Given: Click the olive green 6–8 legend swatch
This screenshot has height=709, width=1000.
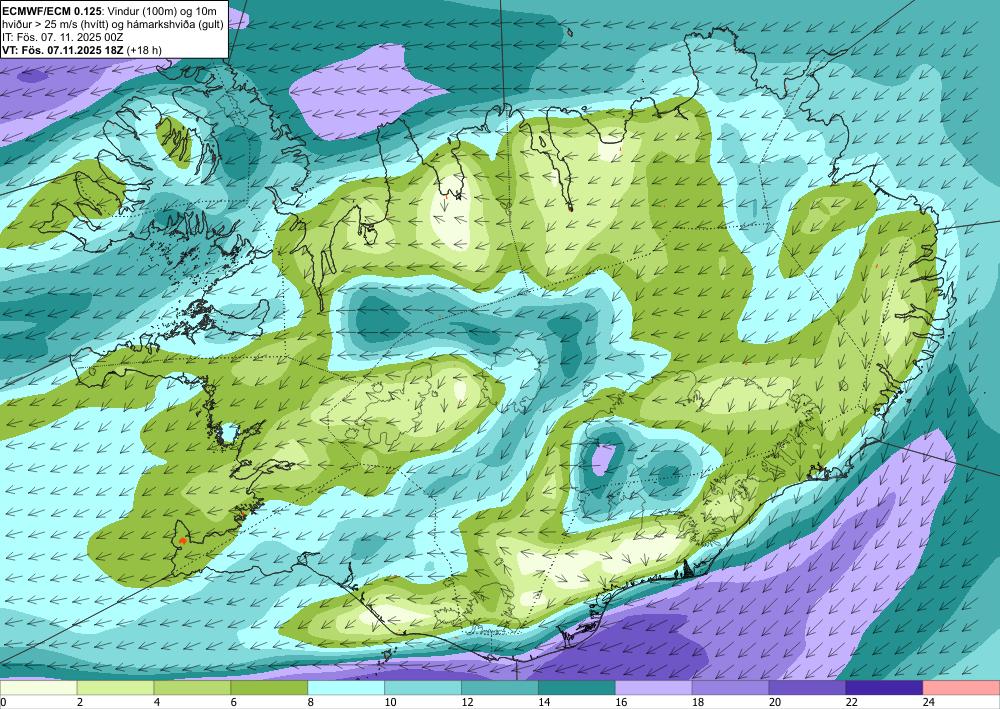Looking at the screenshot, I should (x=269, y=688).
